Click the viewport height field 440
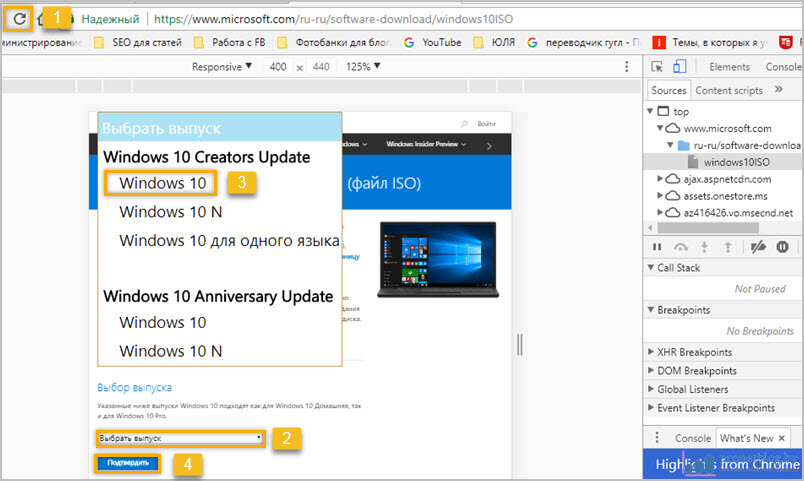 point(321,67)
